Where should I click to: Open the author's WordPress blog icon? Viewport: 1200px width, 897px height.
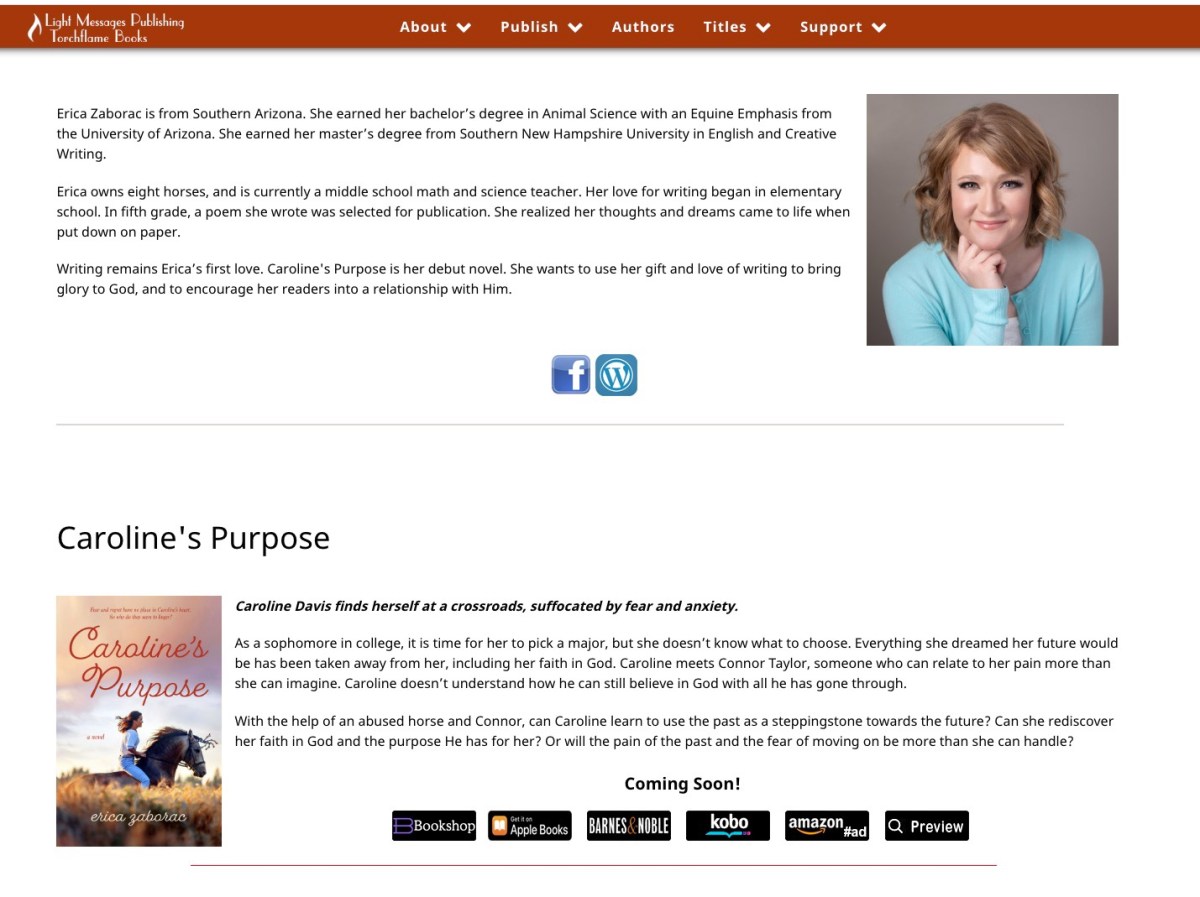[616, 375]
